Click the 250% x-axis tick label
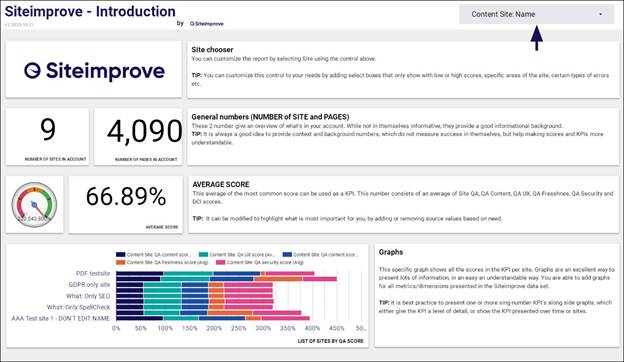Image resolution: width=624 pixels, height=362 pixels. [x=239, y=328]
